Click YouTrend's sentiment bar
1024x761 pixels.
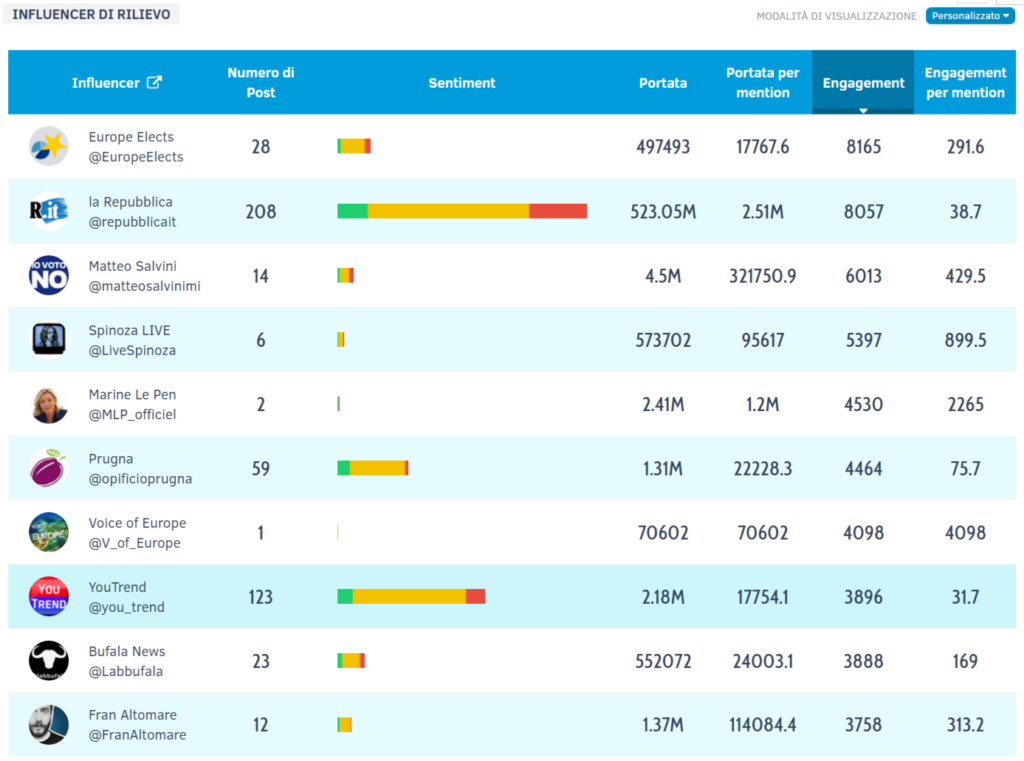click(x=411, y=596)
